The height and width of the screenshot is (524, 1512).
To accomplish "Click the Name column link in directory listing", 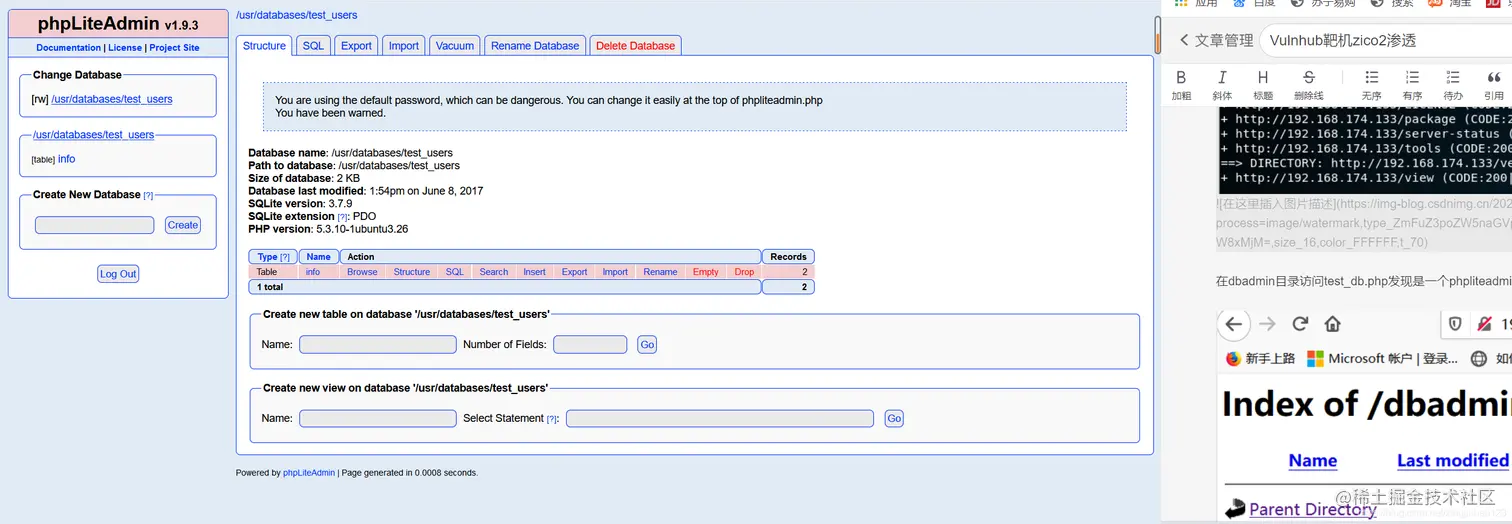I will pyautogui.click(x=1313, y=460).
